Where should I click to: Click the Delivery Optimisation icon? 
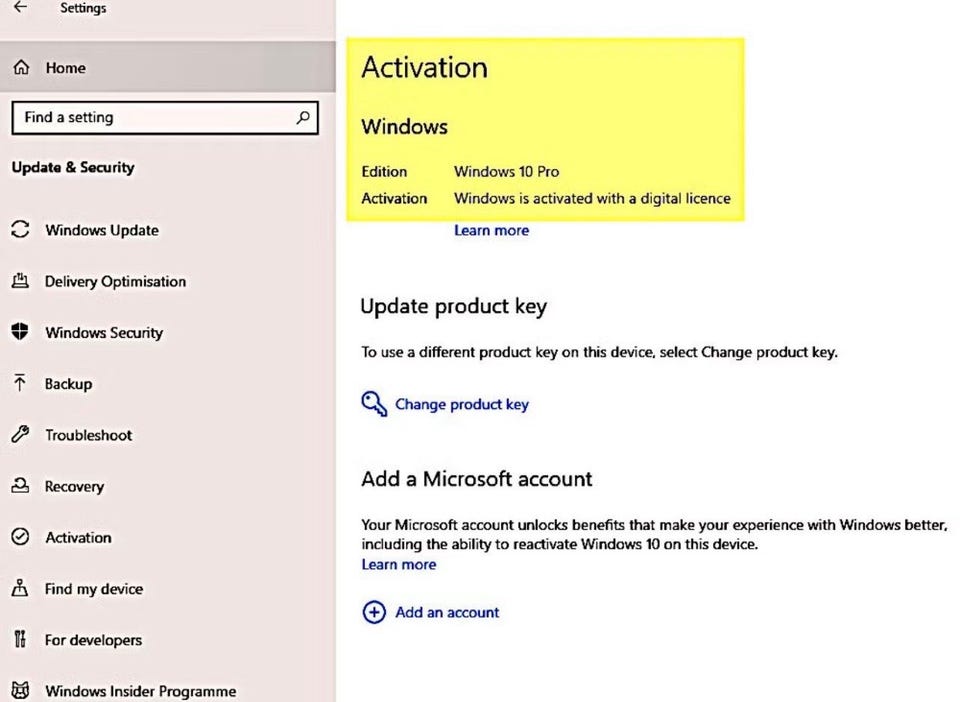point(20,281)
